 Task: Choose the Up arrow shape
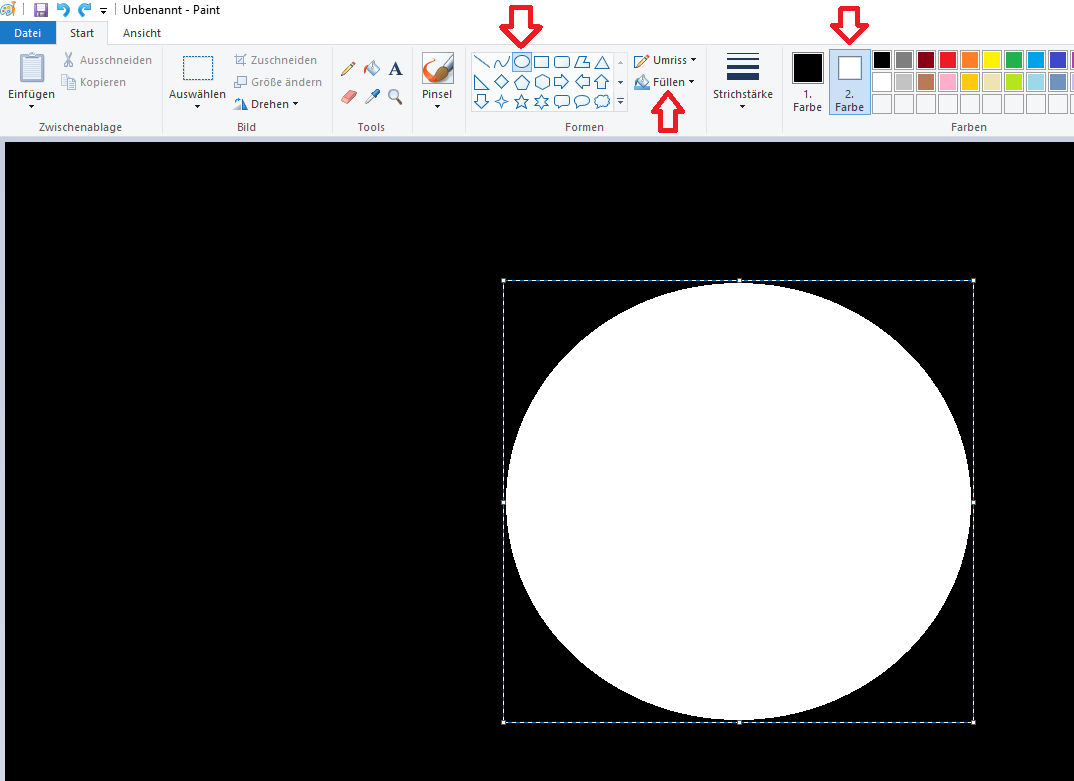point(602,82)
